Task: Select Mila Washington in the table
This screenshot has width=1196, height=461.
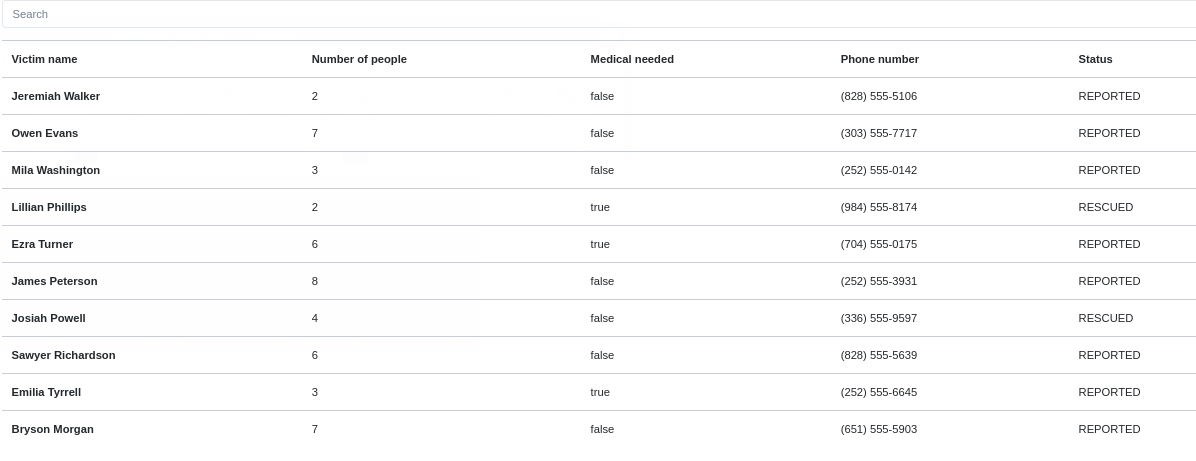Action: click(56, 170)
